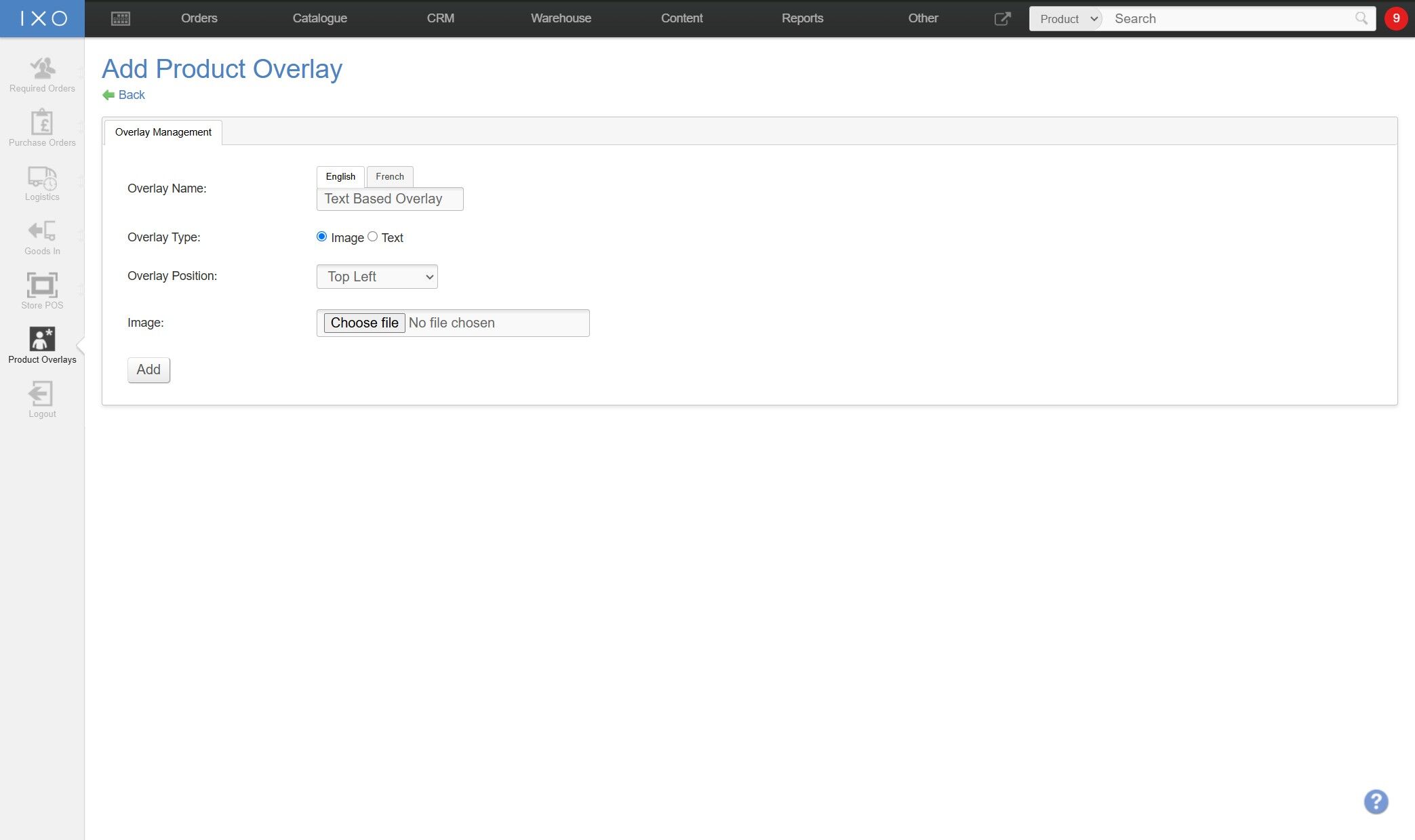Expand the Overlay Position dropdown
1415x840 pixels.
pos(377,277)
